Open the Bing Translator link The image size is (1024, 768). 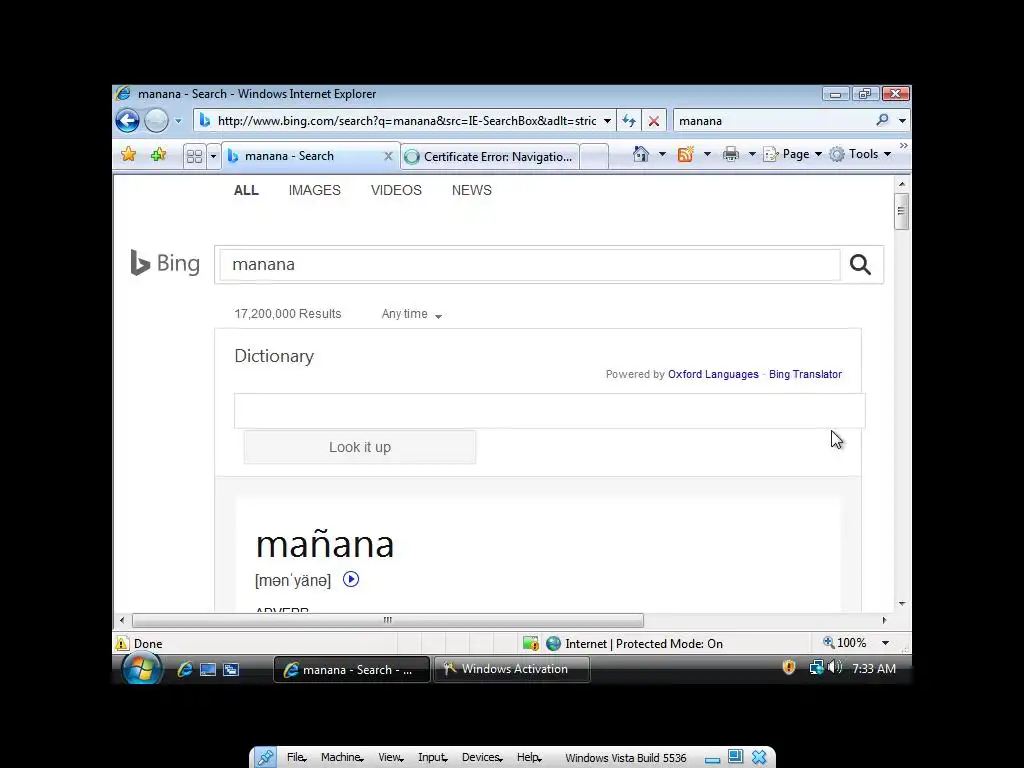click(x=805, y=374)
